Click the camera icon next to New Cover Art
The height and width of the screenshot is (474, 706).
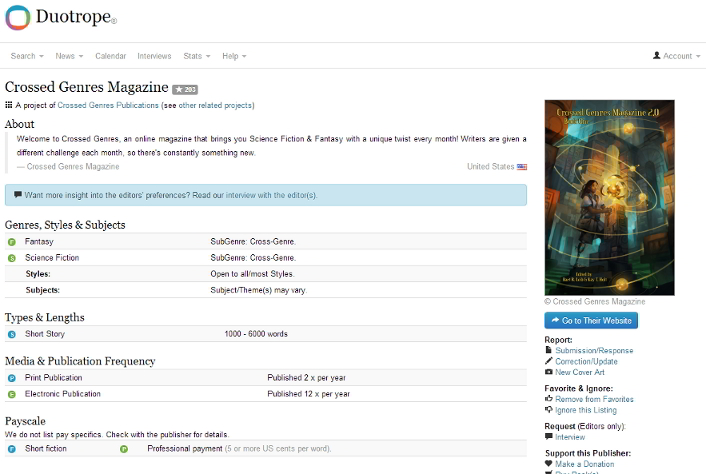[x=548, y=372]
